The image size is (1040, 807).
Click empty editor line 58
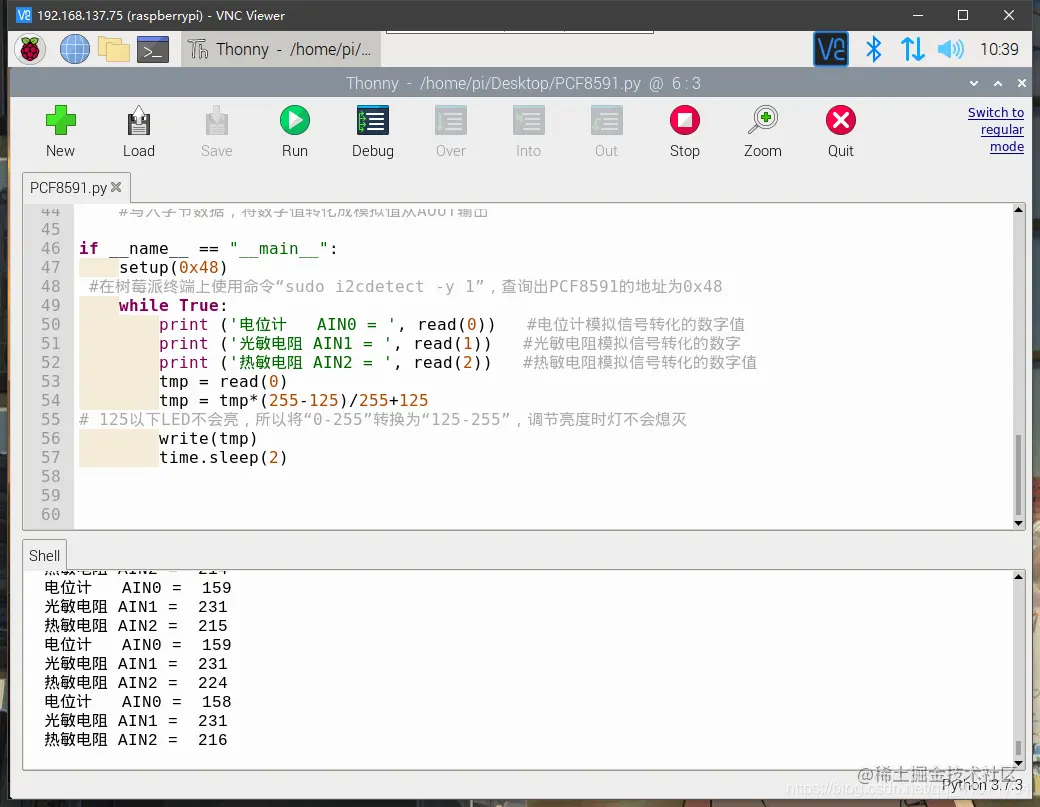tap(544, 476)
